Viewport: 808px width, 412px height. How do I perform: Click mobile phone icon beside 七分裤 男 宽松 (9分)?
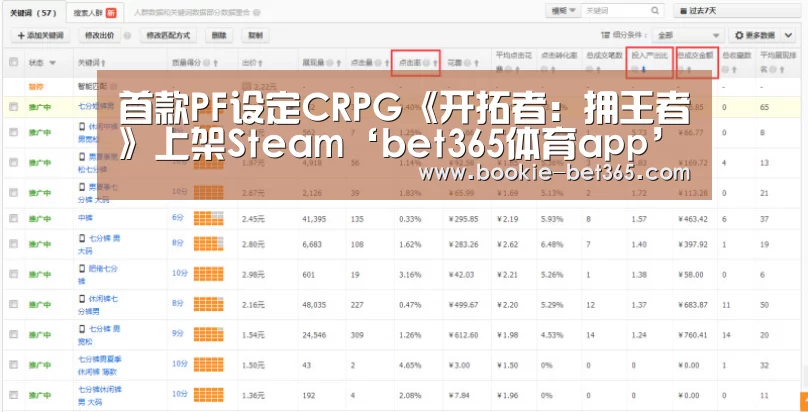(81, 329)
